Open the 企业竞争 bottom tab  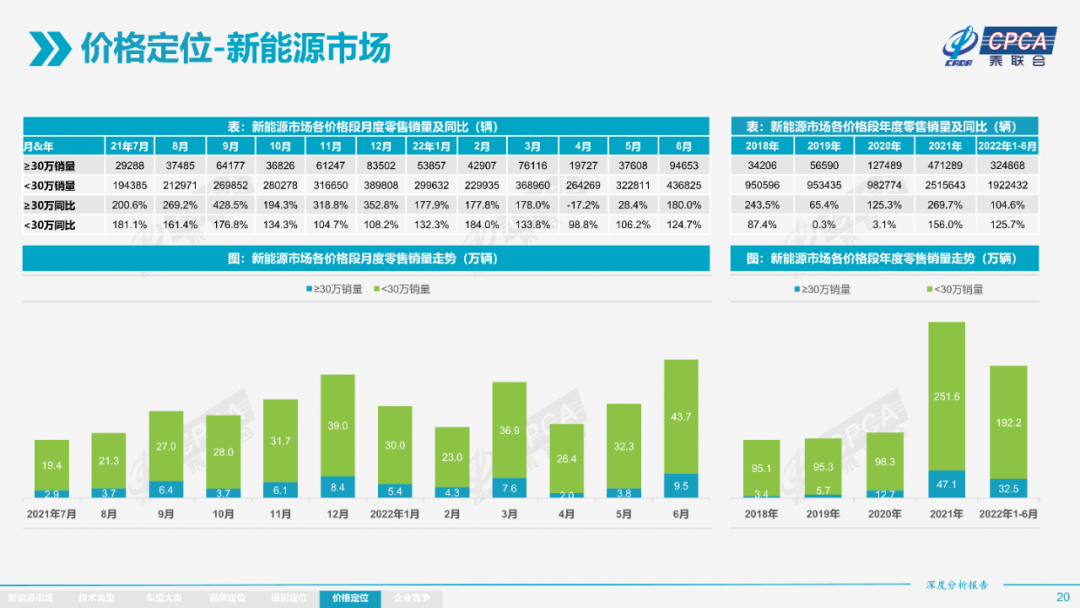[412, 598]
